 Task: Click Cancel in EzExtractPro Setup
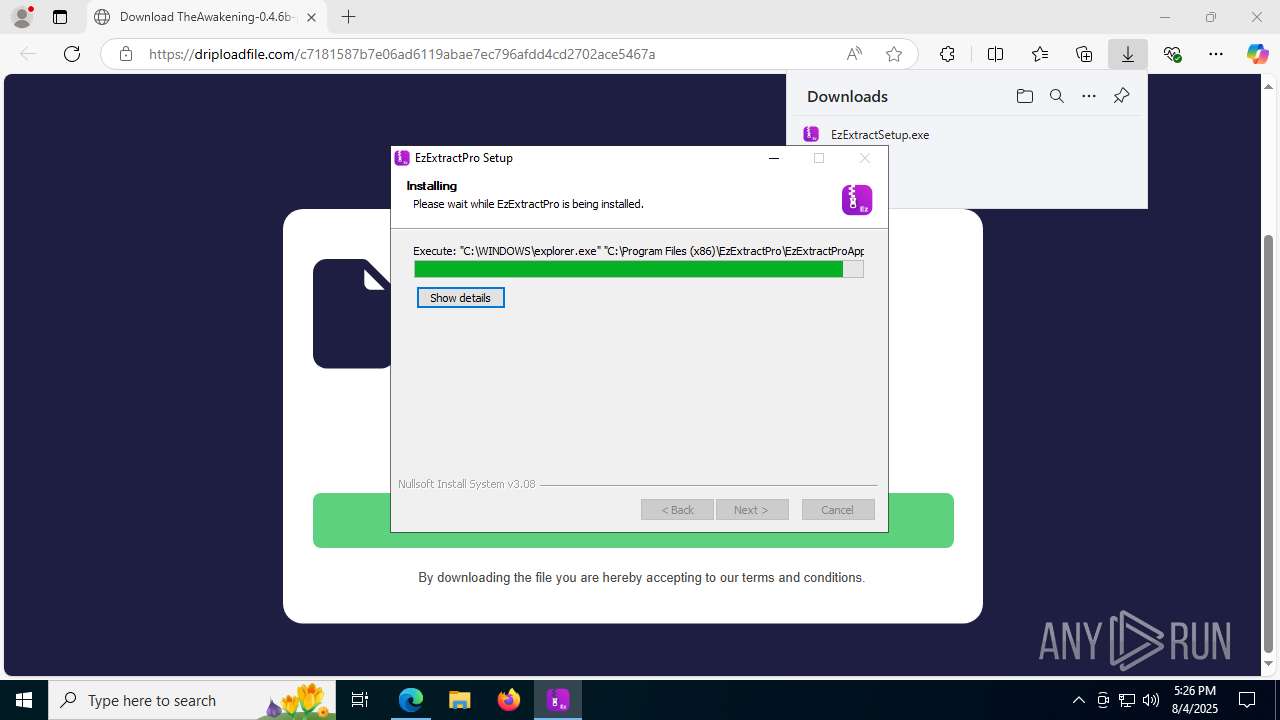point(838,510)
